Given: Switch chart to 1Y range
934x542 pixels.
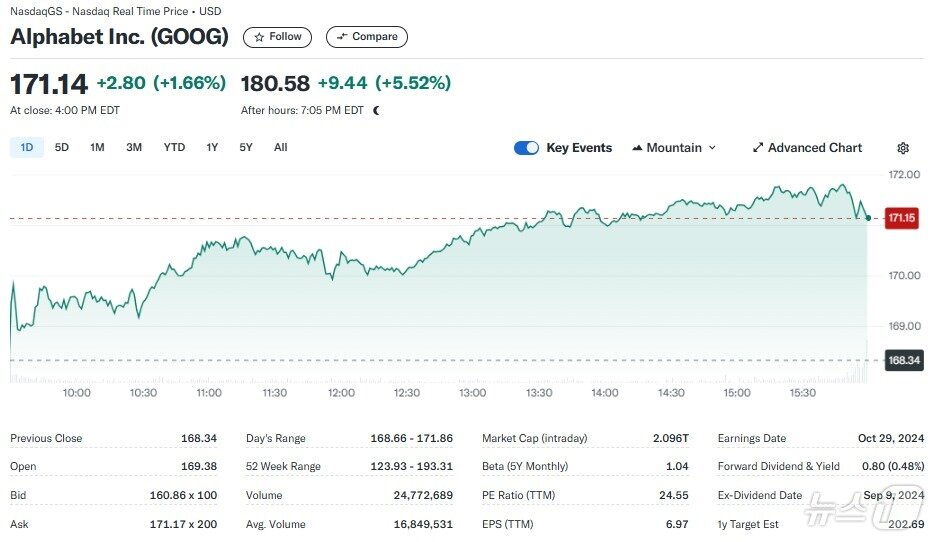Looking at the screenshot, I should click(212, 148).
